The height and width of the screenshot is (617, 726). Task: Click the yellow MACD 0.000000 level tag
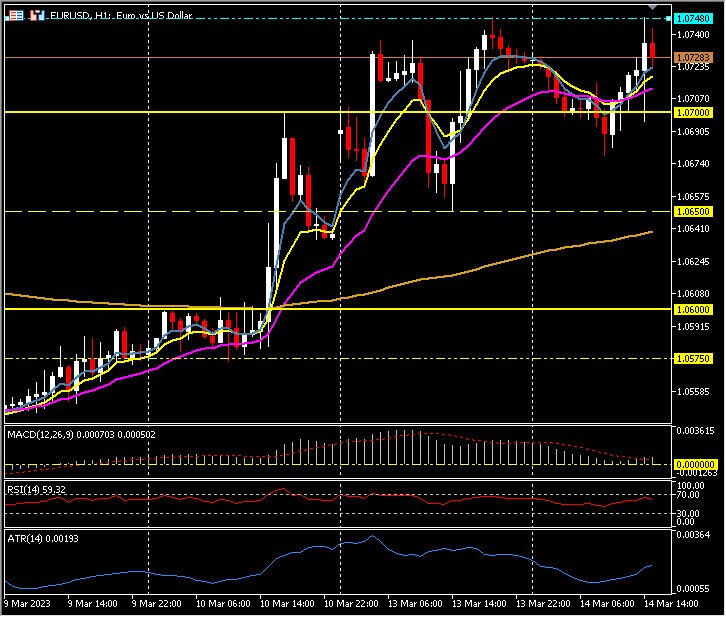point(694,464)
